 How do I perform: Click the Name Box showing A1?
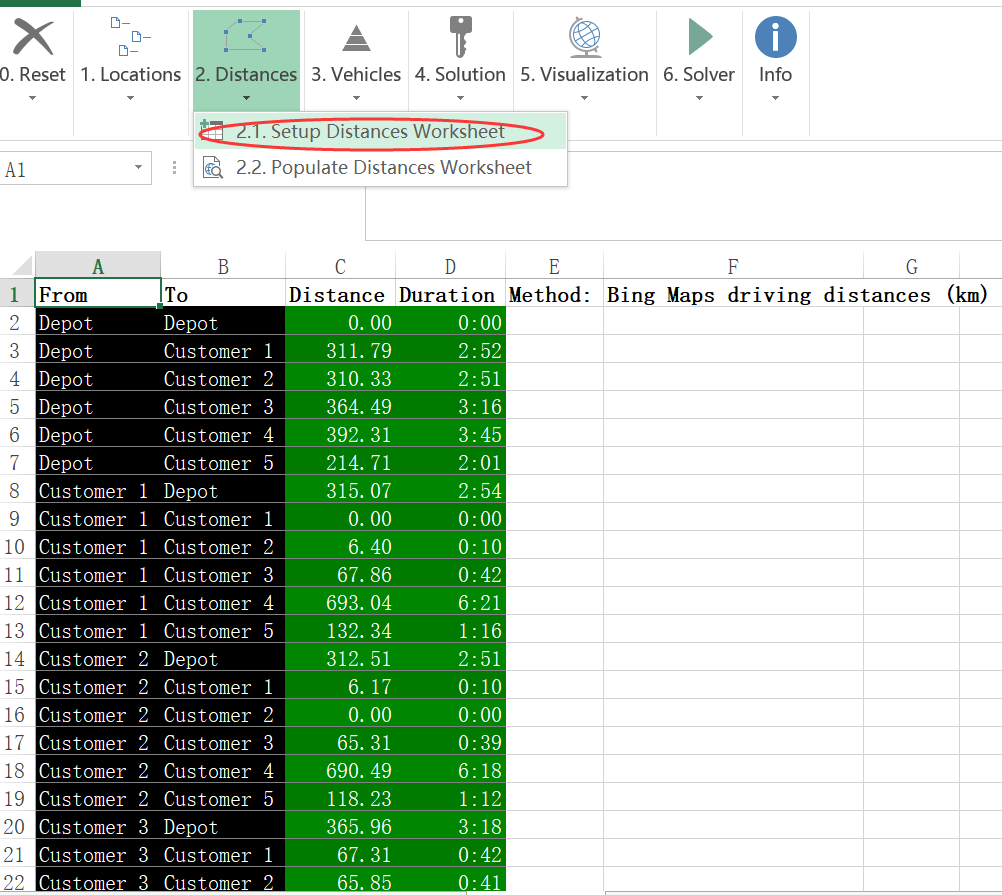pos(65,169)
